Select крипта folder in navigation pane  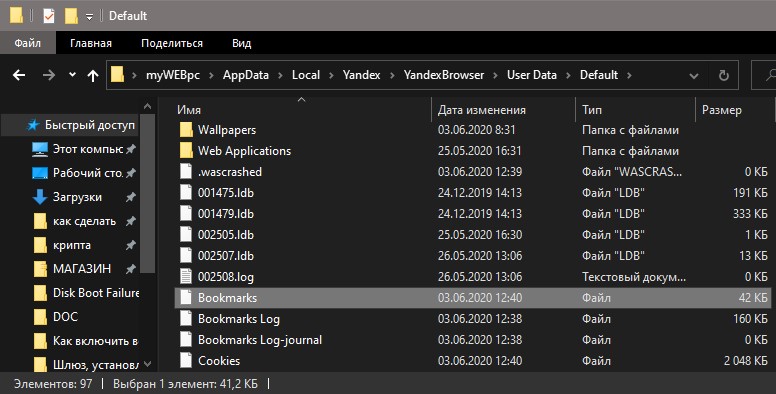pyautogui.click(x=72, y=245)
